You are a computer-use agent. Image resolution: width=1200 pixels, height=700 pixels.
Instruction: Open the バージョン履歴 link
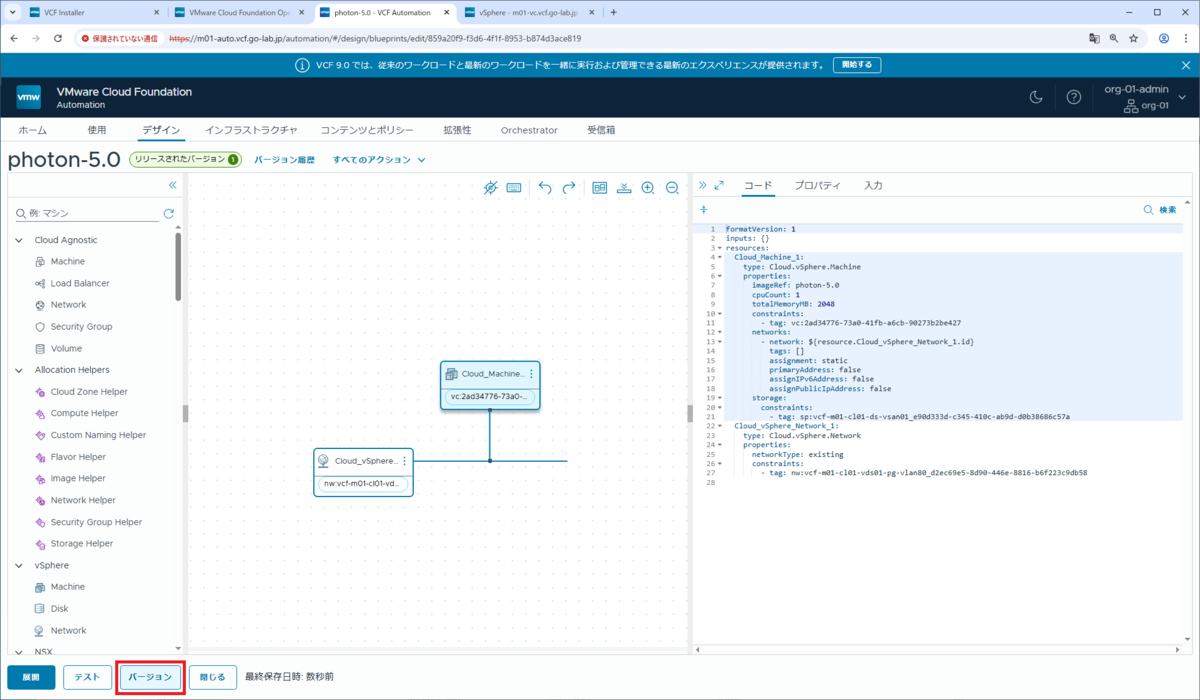click(x=284, y=160)
